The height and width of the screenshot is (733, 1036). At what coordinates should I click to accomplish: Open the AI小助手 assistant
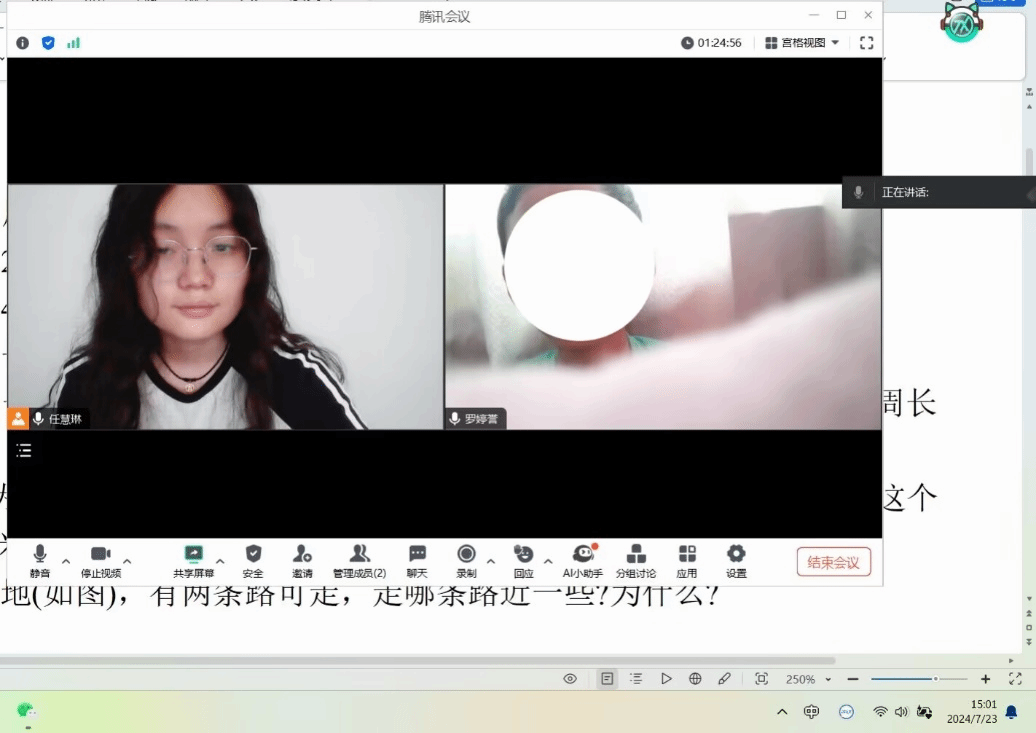(x=583, y=560)
